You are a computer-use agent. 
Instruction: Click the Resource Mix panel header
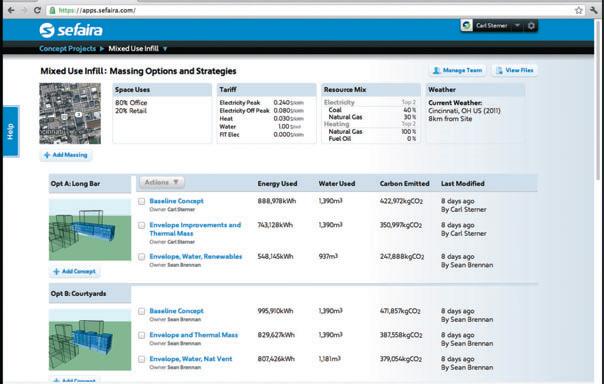coord(371,90)
